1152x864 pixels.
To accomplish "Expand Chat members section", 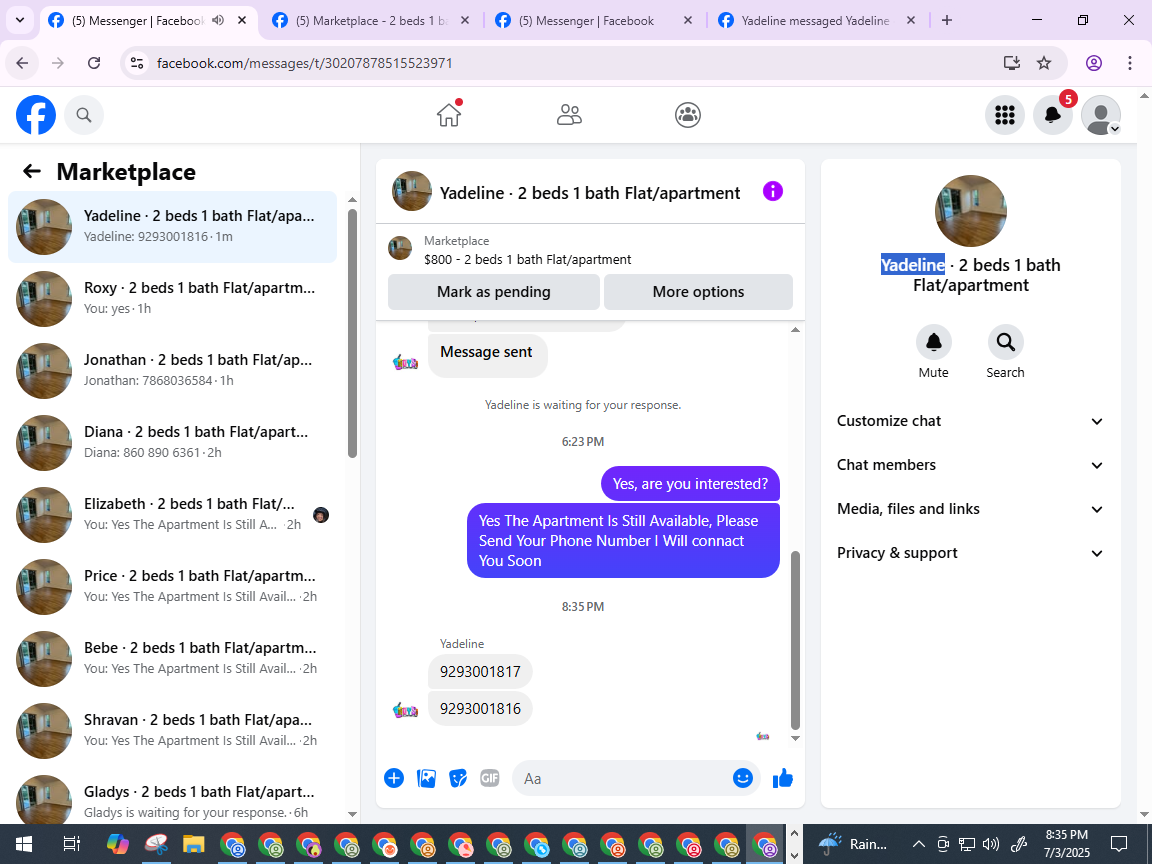I will point(971,465).
